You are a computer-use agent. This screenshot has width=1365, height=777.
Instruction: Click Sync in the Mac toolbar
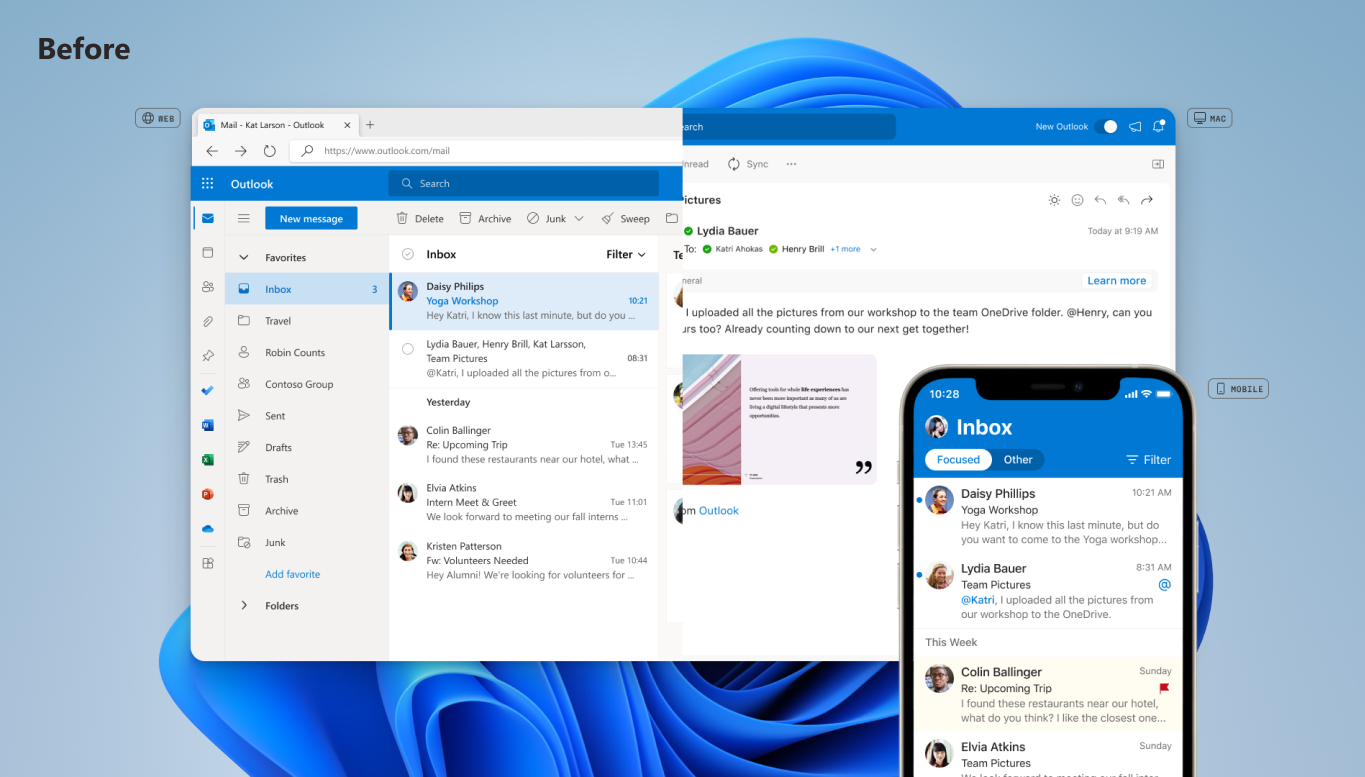tap(748, 164)
